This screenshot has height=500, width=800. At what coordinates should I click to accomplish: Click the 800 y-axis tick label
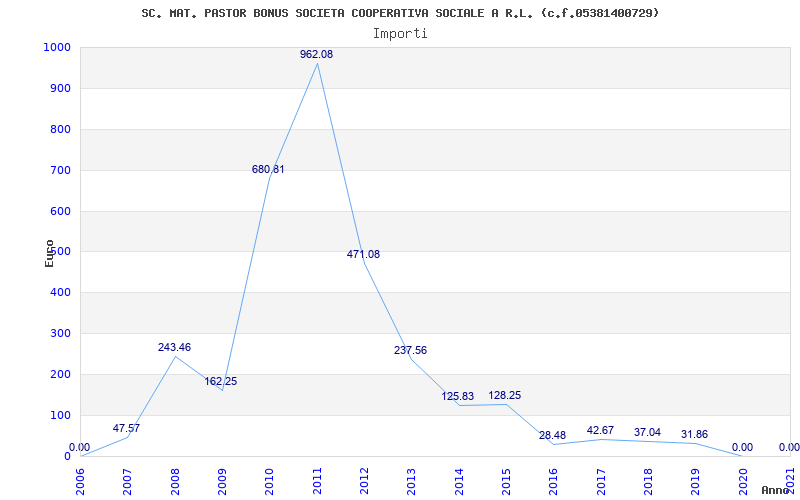coord(60,130)
